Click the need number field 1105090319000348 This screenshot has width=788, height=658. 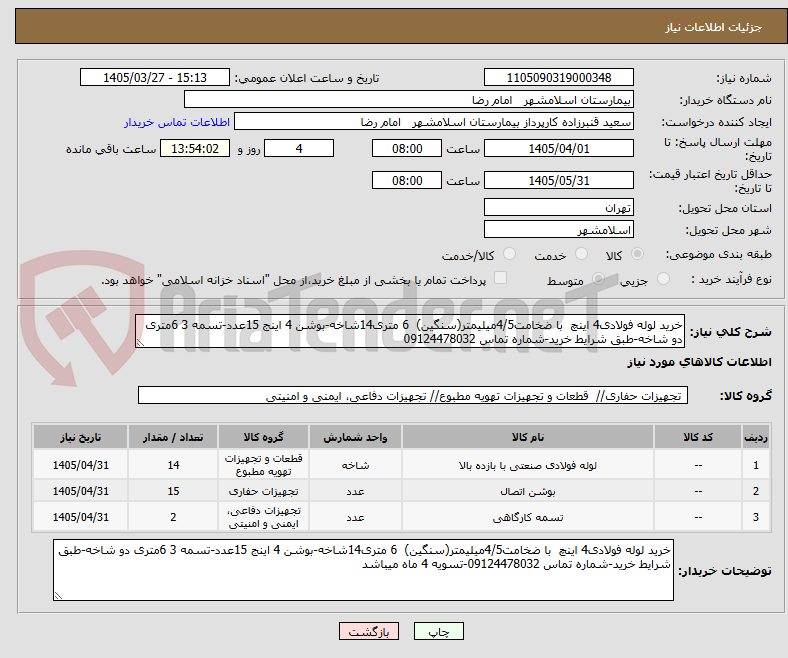click(558, 77)
